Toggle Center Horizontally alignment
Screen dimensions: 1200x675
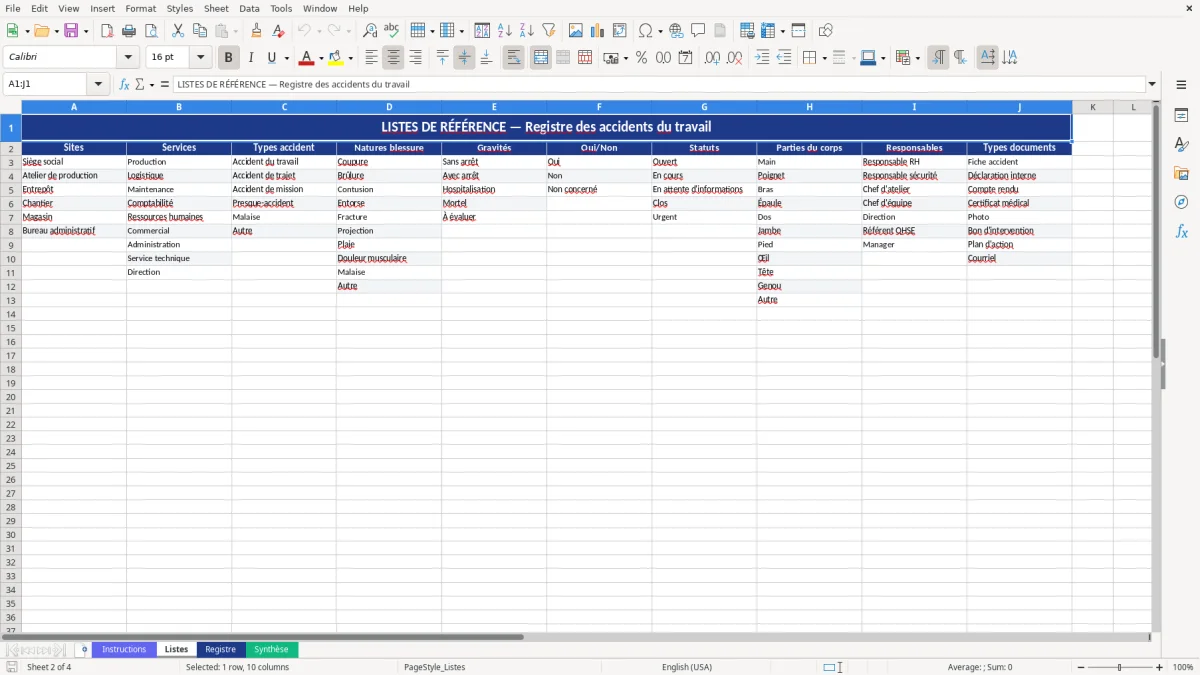coord(393,58)
